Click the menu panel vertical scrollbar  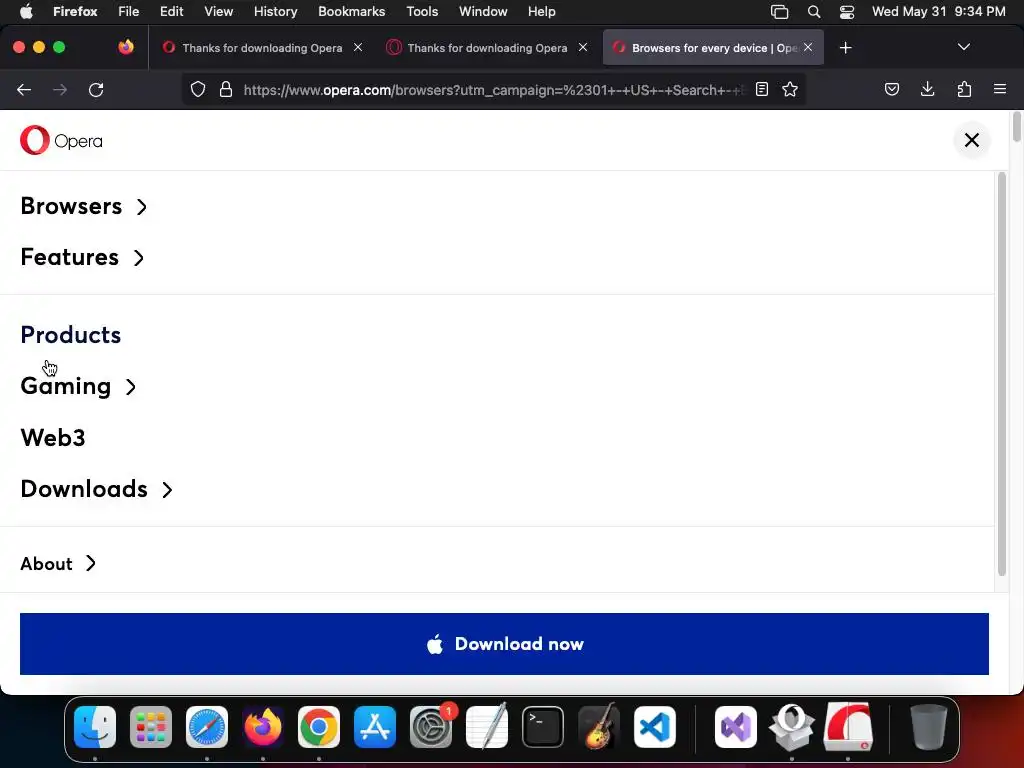[1001, 374]
